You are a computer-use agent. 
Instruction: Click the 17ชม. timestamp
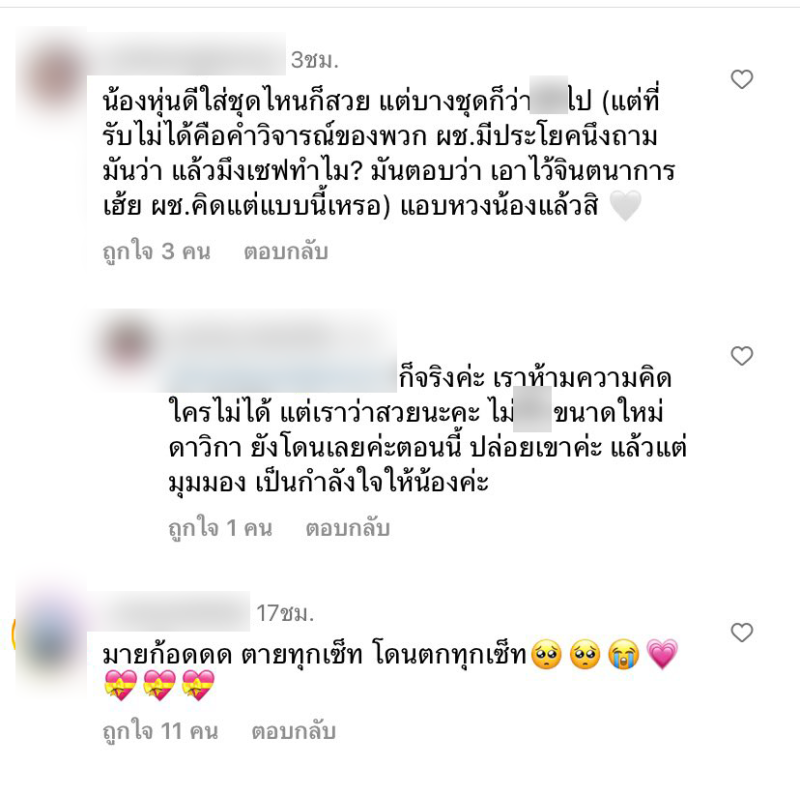[x=285, y=612]
